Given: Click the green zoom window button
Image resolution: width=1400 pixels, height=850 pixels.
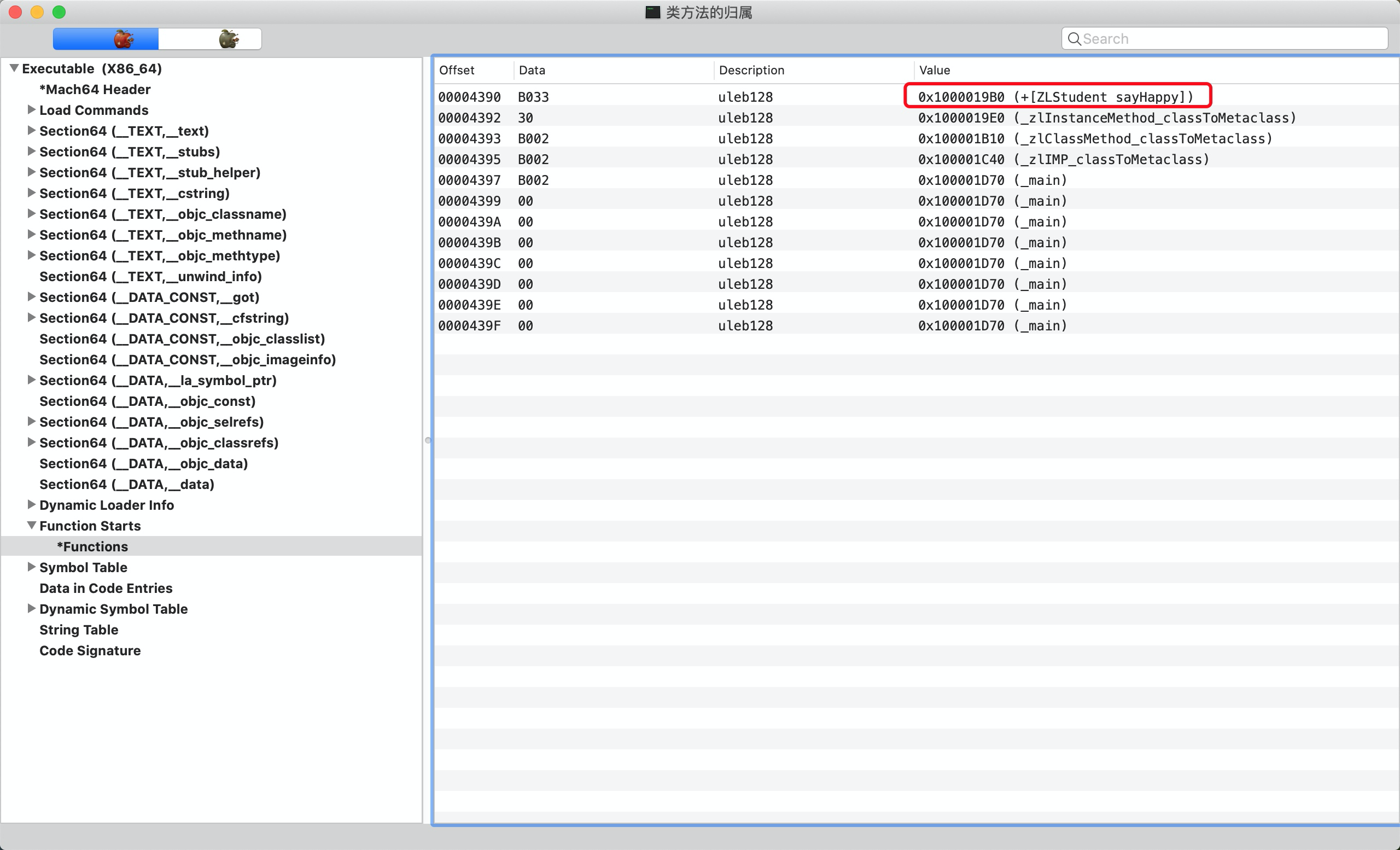Looking at the screenshot, I should click(x=59, y=12).
